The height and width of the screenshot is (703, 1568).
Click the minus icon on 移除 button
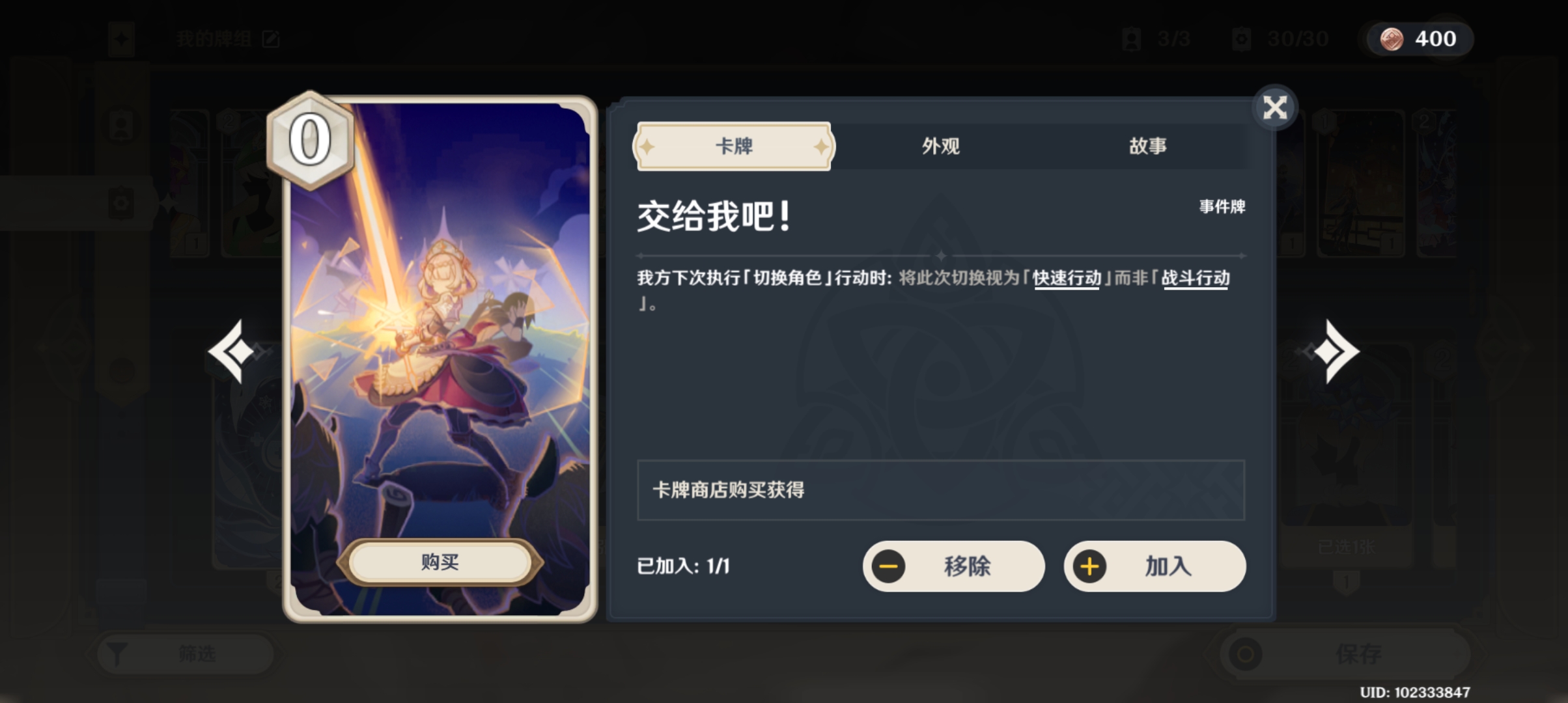[888, 566]
